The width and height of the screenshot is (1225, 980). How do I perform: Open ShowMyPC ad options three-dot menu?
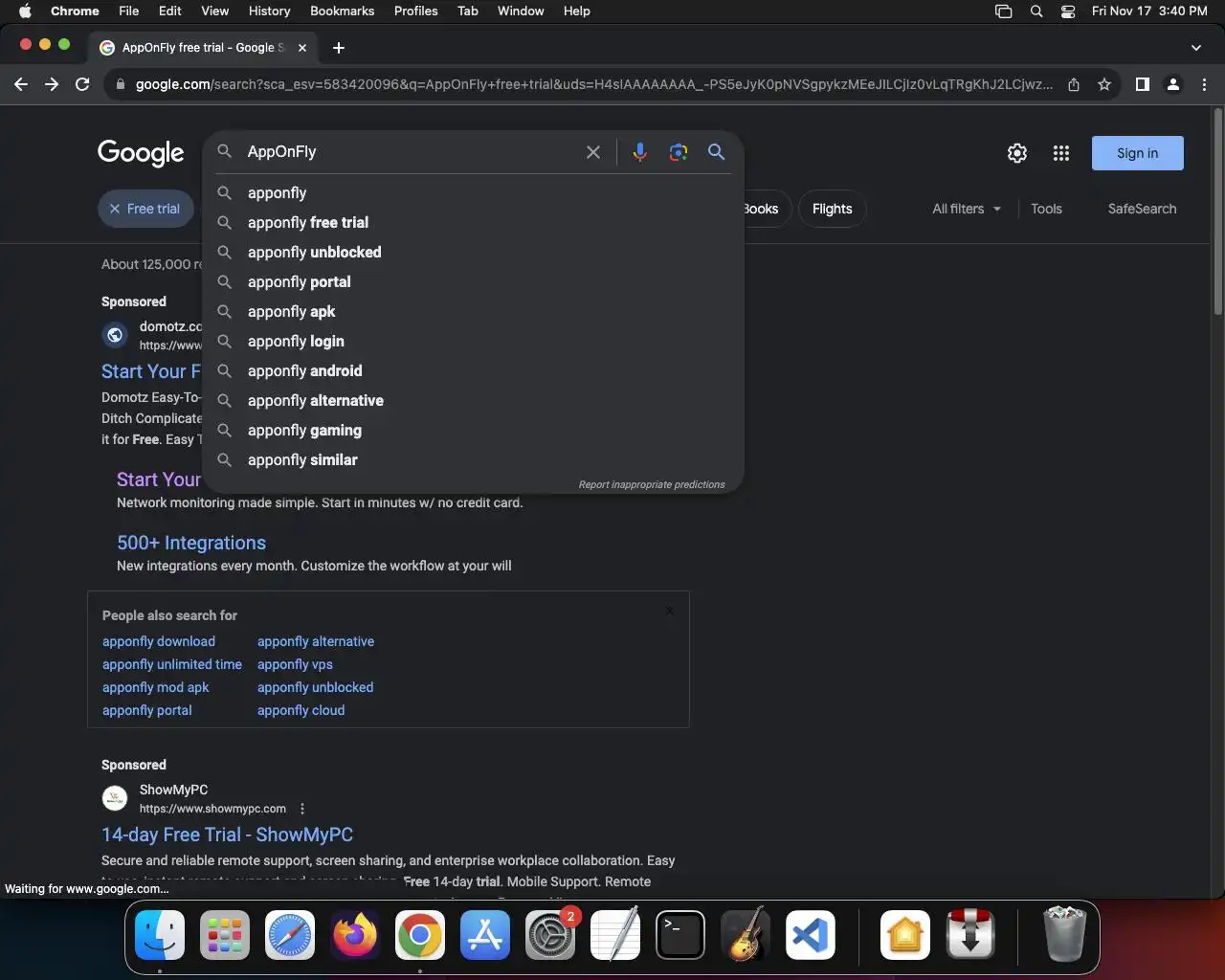[302, 809]
